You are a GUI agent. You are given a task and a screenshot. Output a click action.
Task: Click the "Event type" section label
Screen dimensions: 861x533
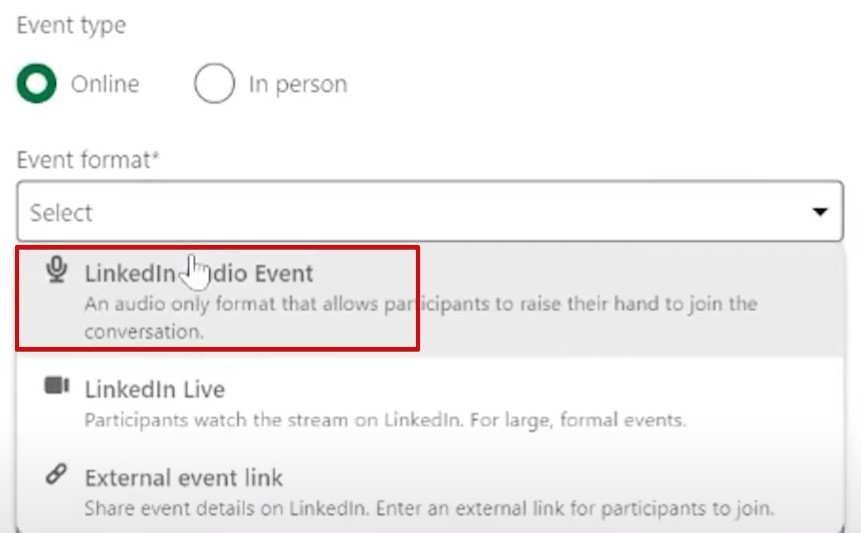pyautogui.click(x=71, y=26)
